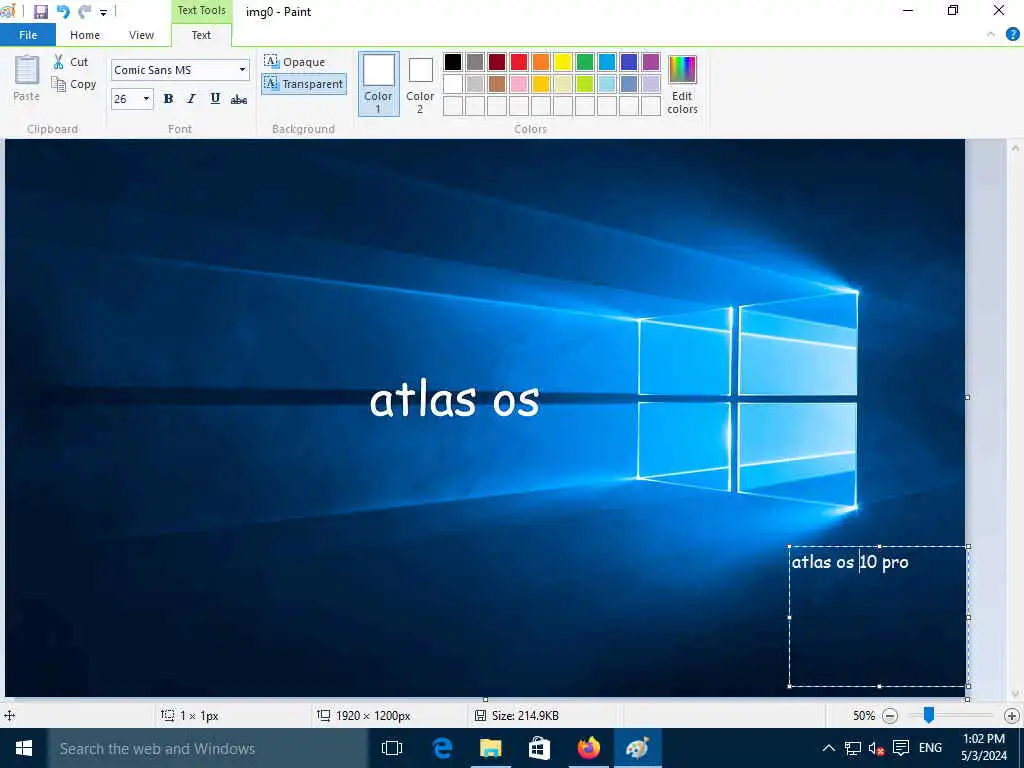Click the Search the web and Windows box
The height and width of the screenshot is (768, 1024).
pos(208,748)
